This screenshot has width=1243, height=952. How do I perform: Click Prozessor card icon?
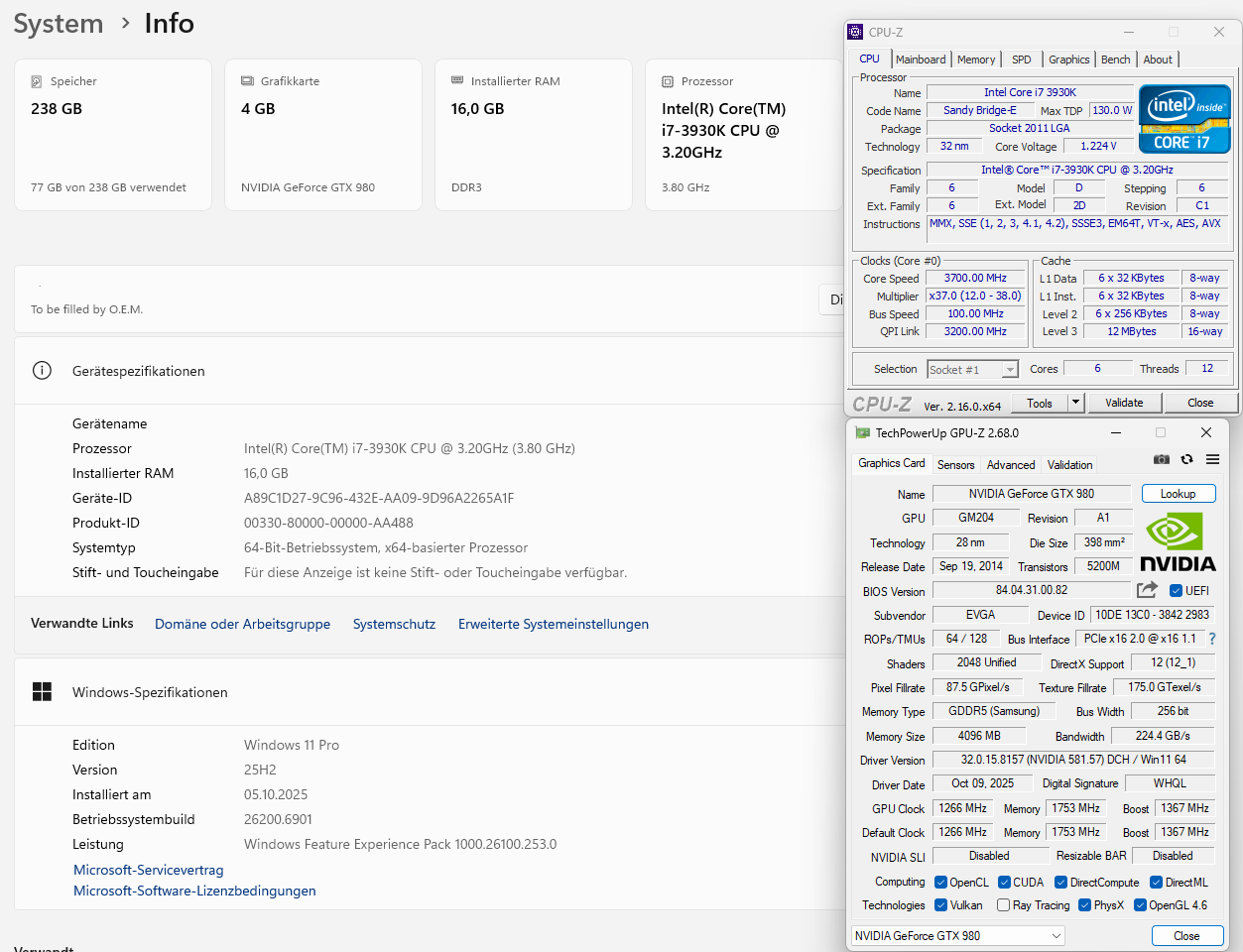668,81
